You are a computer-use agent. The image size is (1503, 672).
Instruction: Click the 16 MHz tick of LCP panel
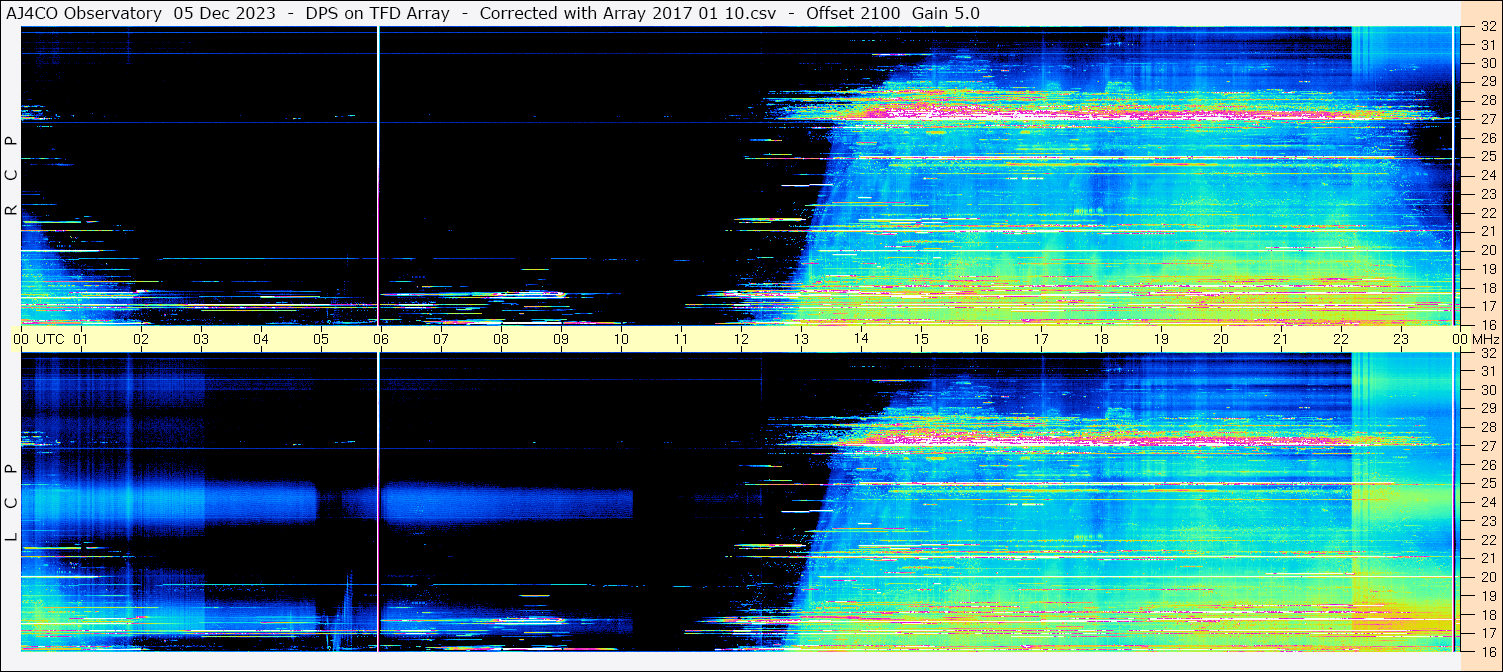click(1487, 651)
